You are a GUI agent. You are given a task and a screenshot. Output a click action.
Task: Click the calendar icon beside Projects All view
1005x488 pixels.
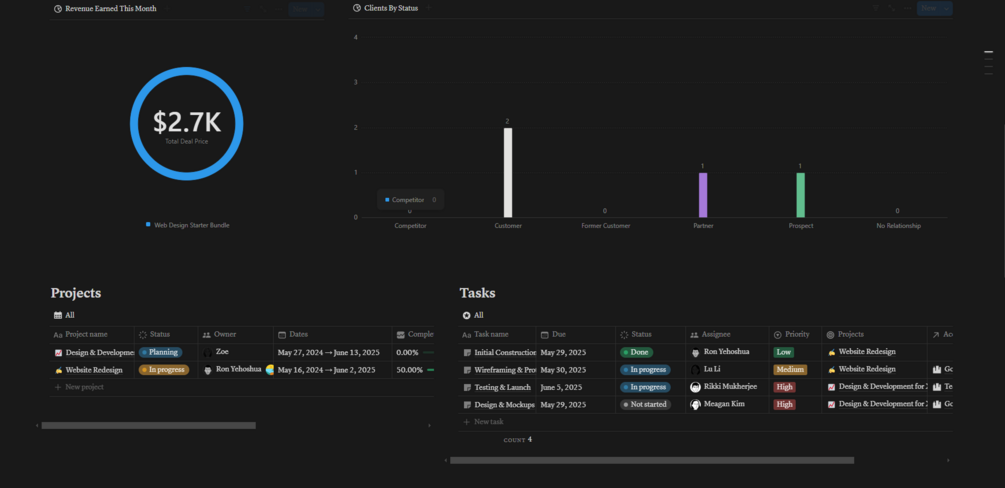(58, 316)
